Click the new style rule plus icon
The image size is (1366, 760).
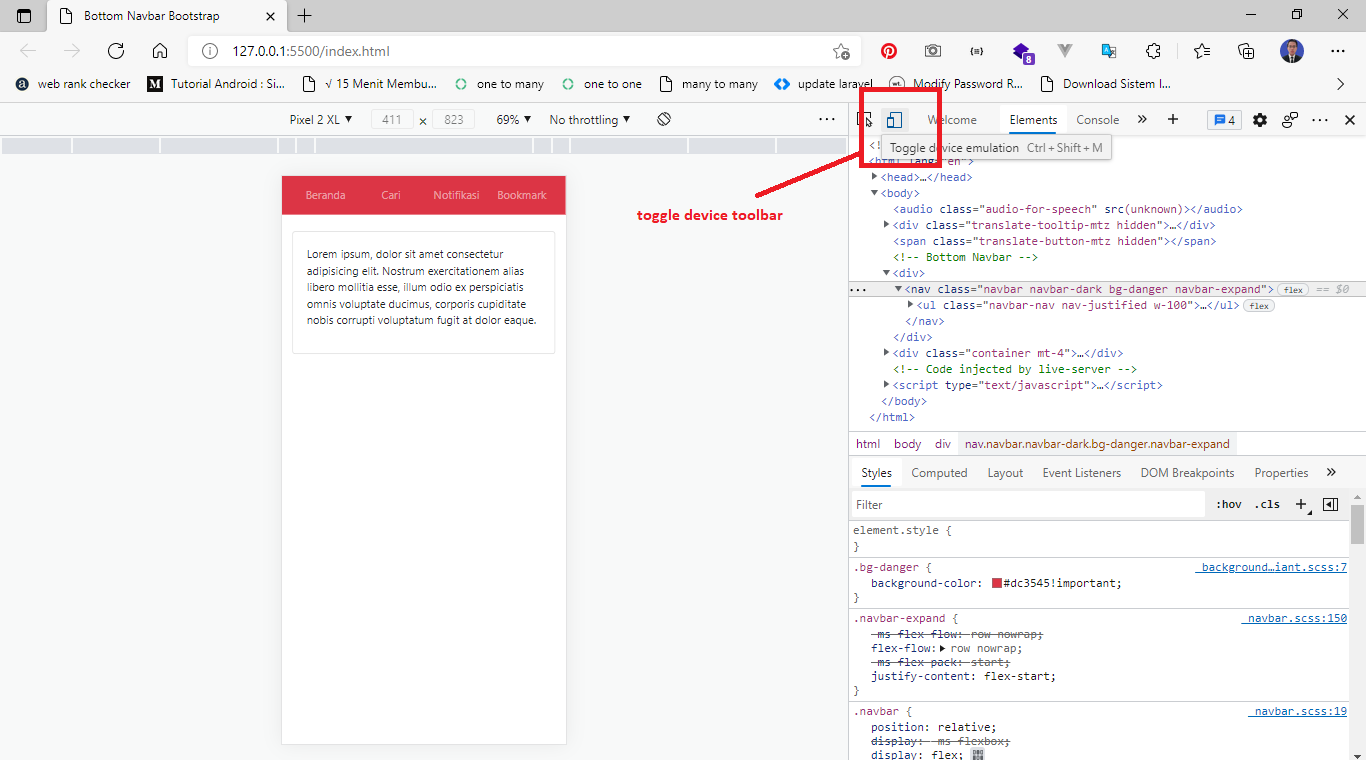point(1301,504)
